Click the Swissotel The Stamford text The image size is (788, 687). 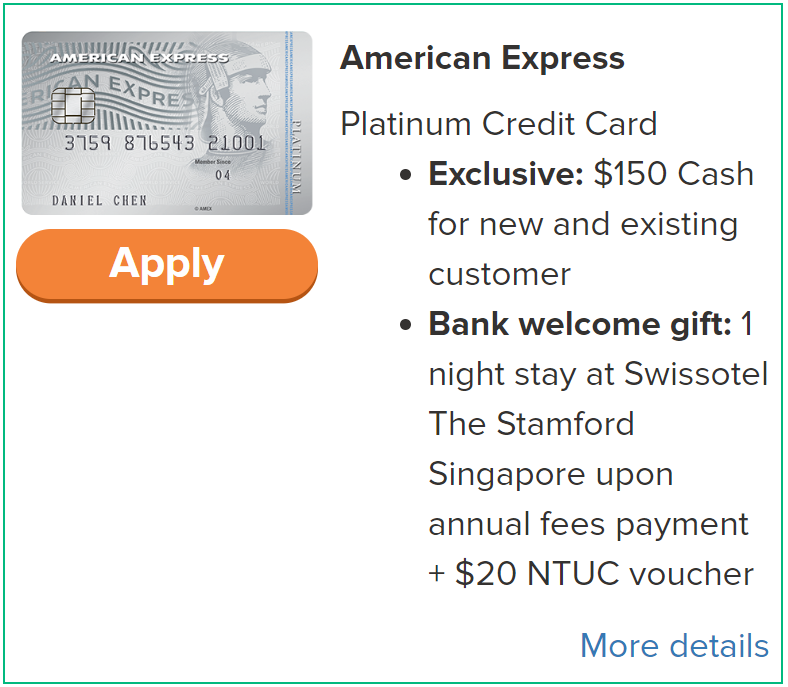coord(598,399)
